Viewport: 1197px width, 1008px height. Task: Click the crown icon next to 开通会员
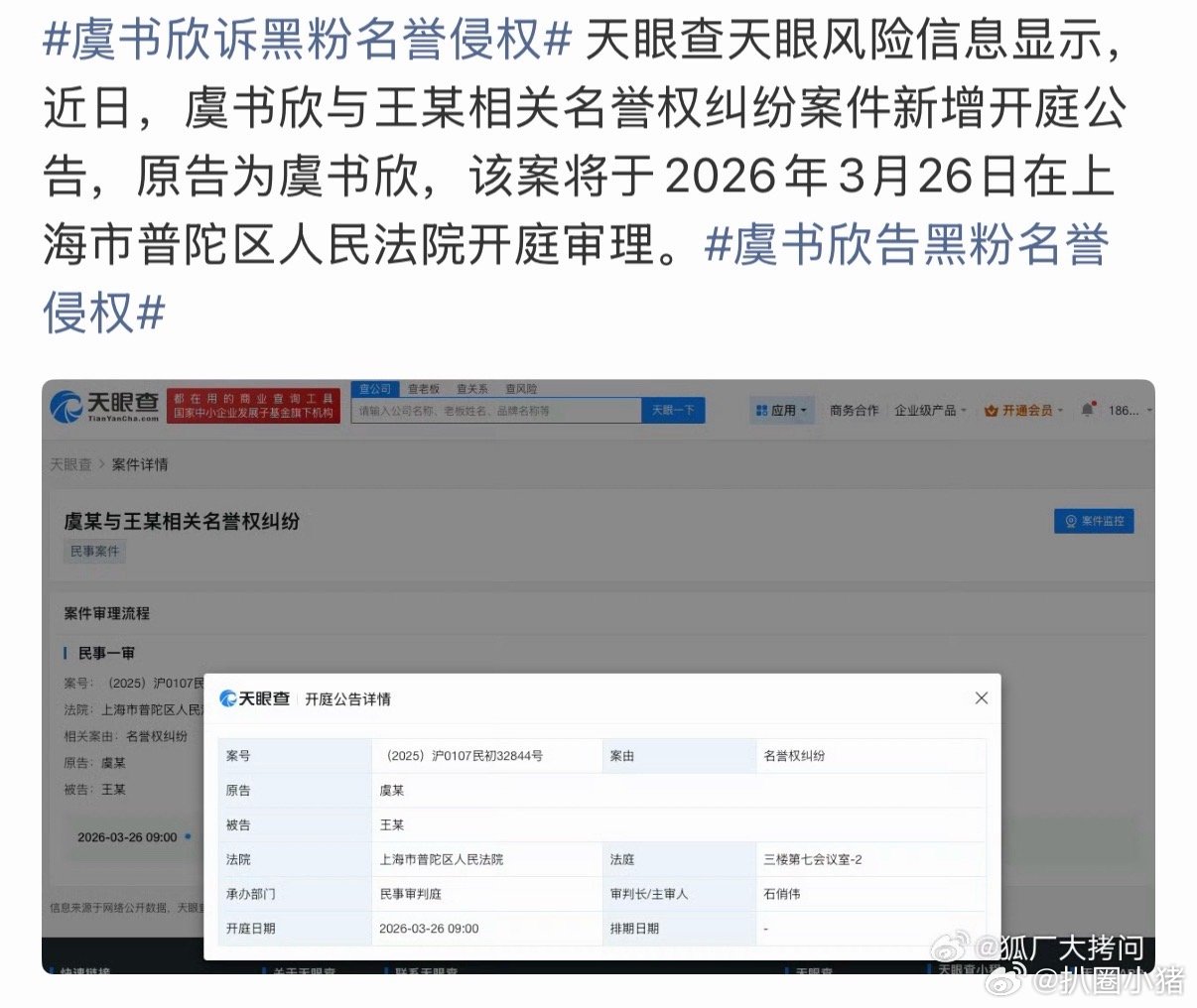(x=990, y=410)
